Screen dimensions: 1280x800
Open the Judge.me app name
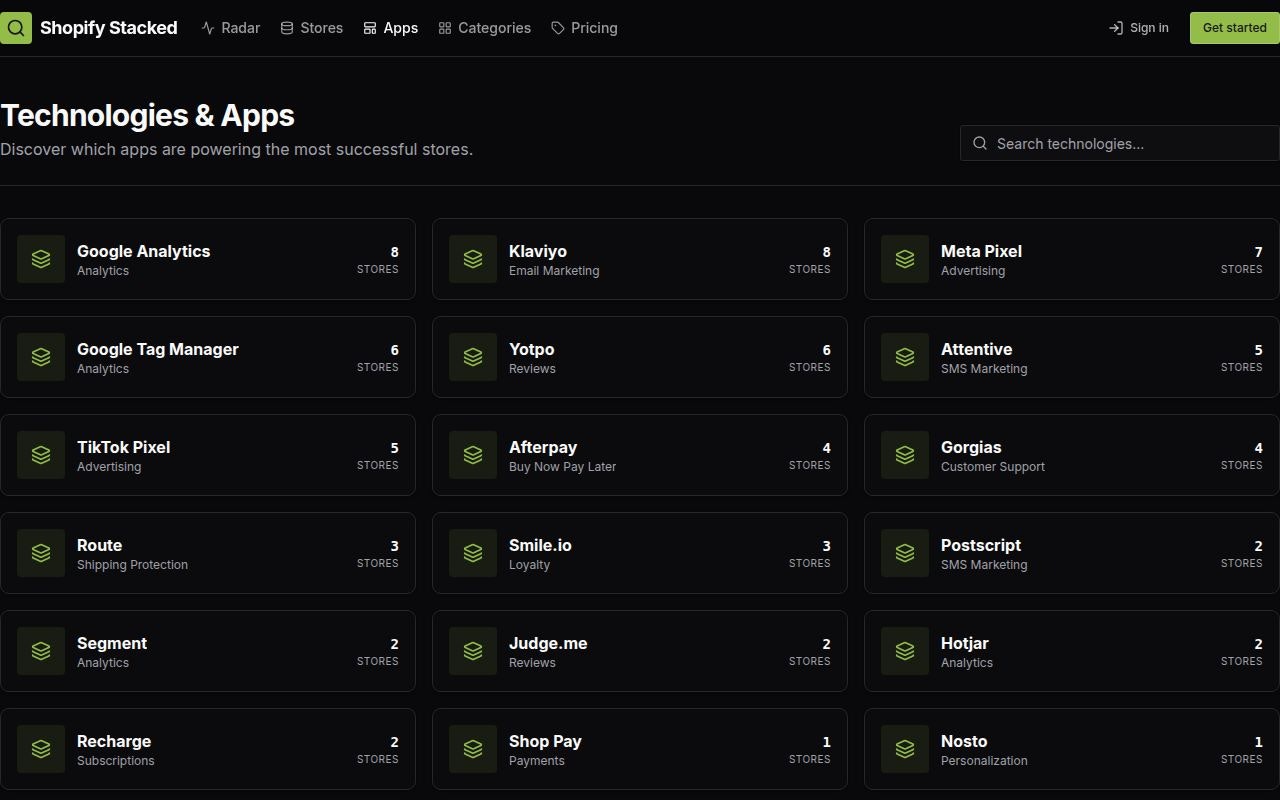click(548, 643)
